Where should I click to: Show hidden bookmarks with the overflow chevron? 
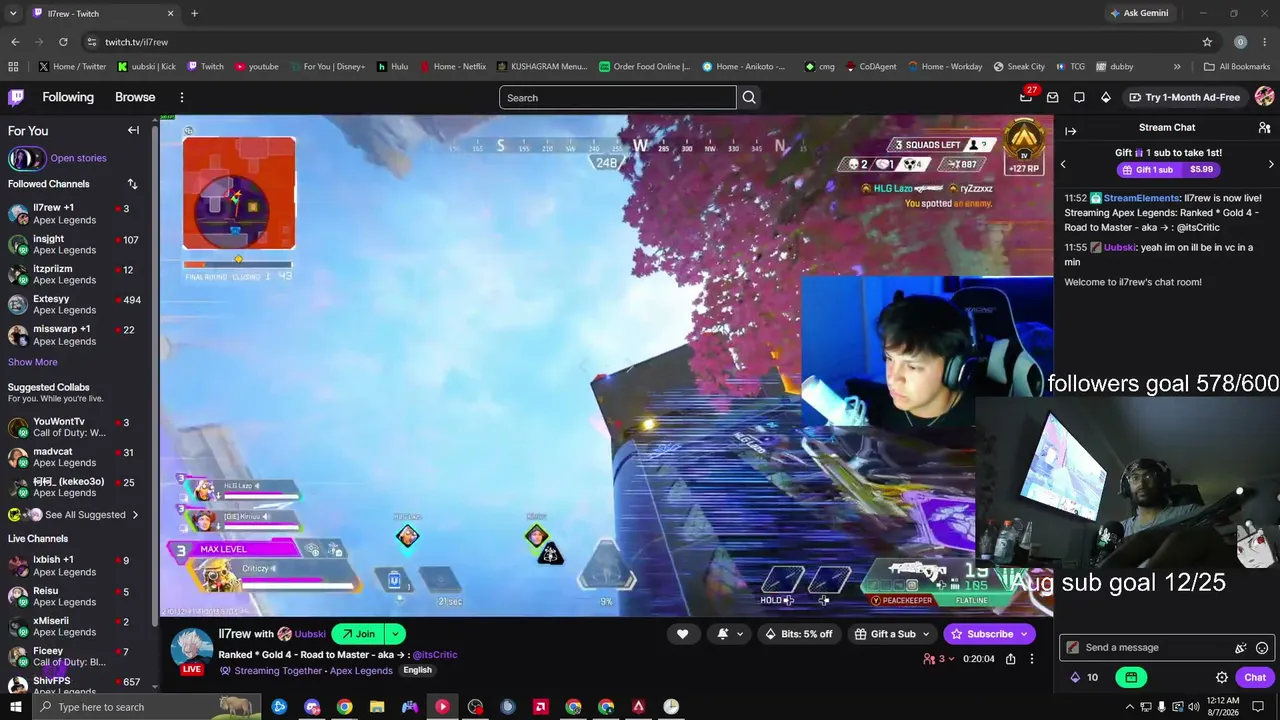coord(1177,67)
